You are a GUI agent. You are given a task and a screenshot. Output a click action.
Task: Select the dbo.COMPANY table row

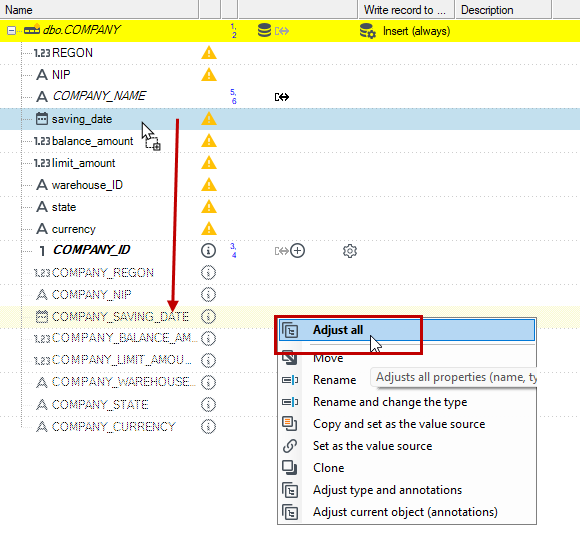pyautogui.click(x=290, y=31)
